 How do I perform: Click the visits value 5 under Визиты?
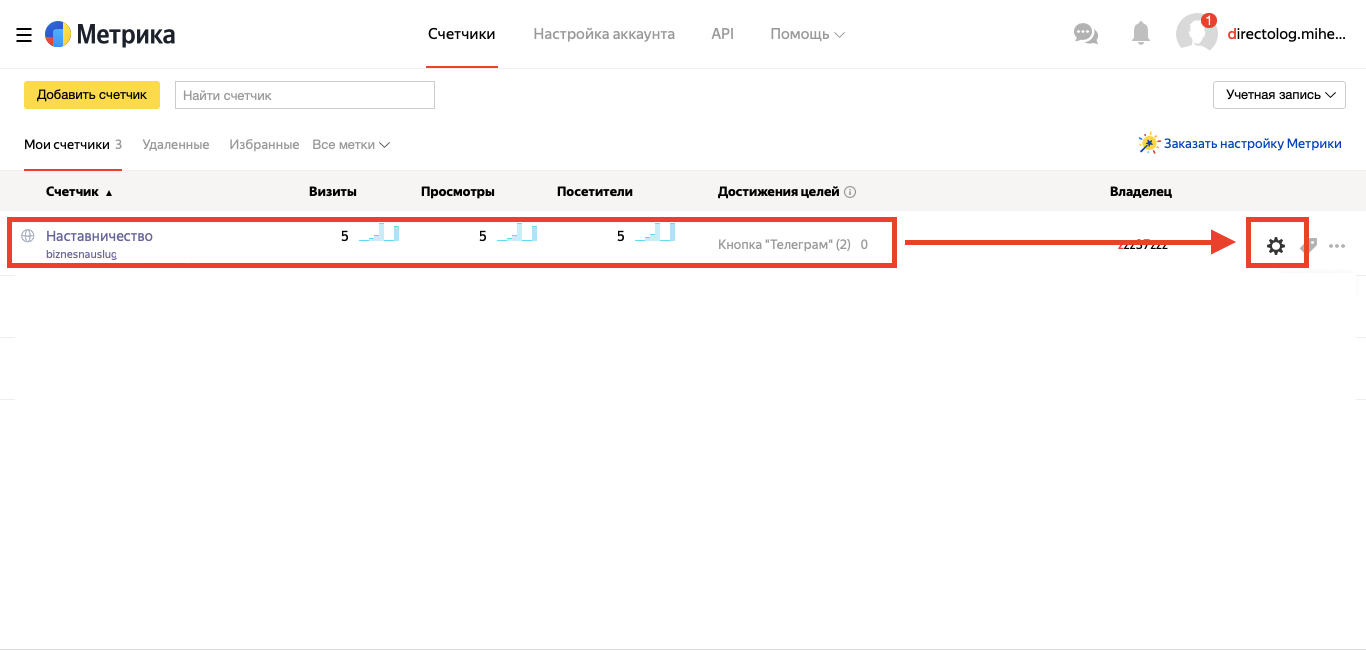[345, 236]
